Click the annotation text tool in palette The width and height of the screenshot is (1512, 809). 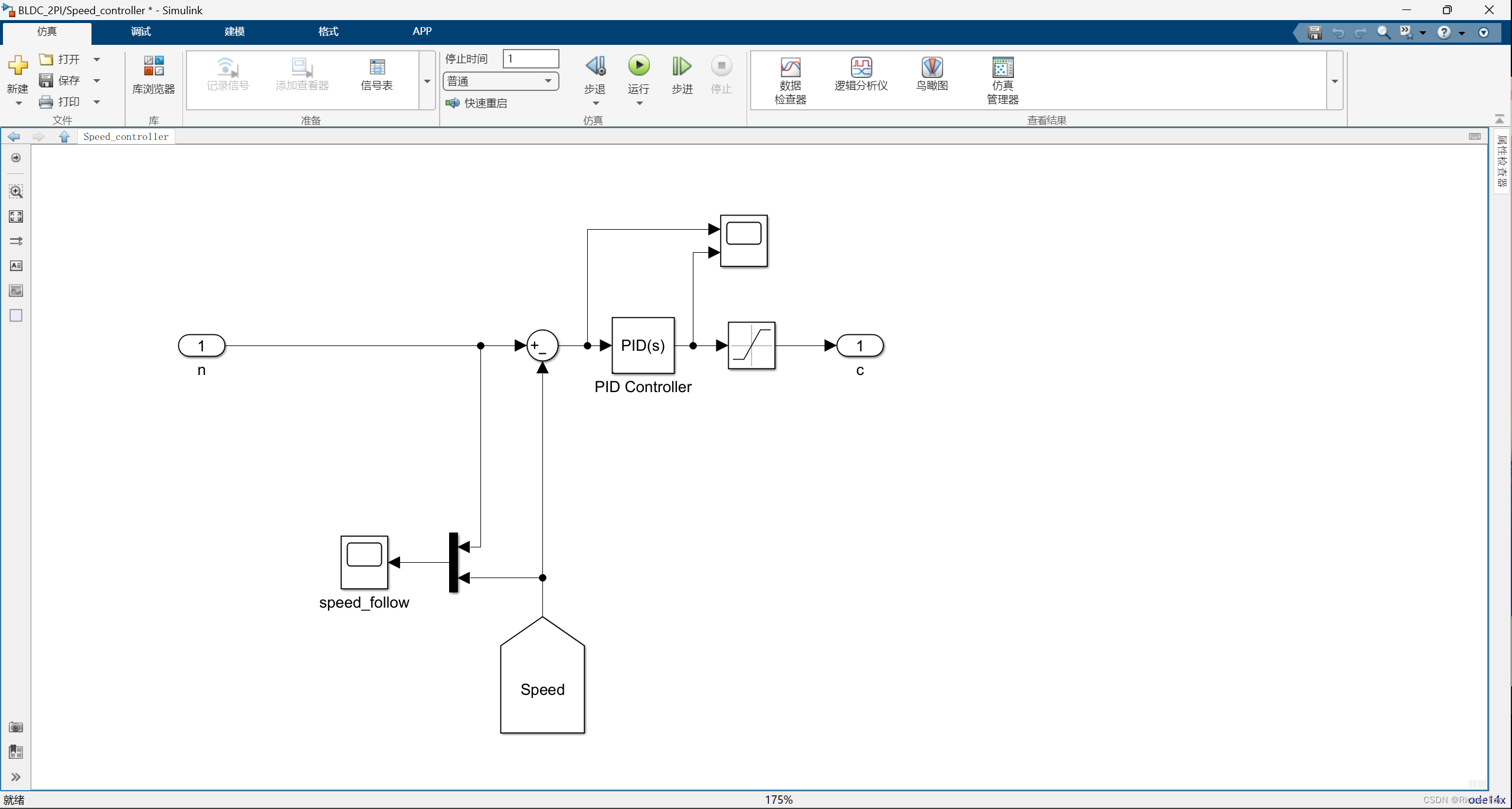(16, 266)
